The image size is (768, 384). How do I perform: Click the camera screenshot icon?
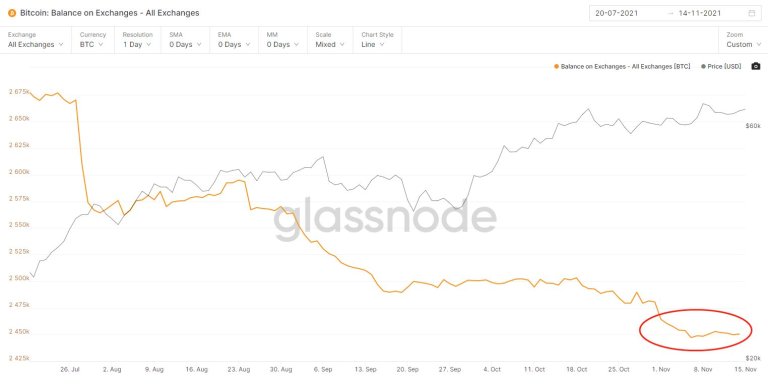pyautogui.click(x=756, y=66)
